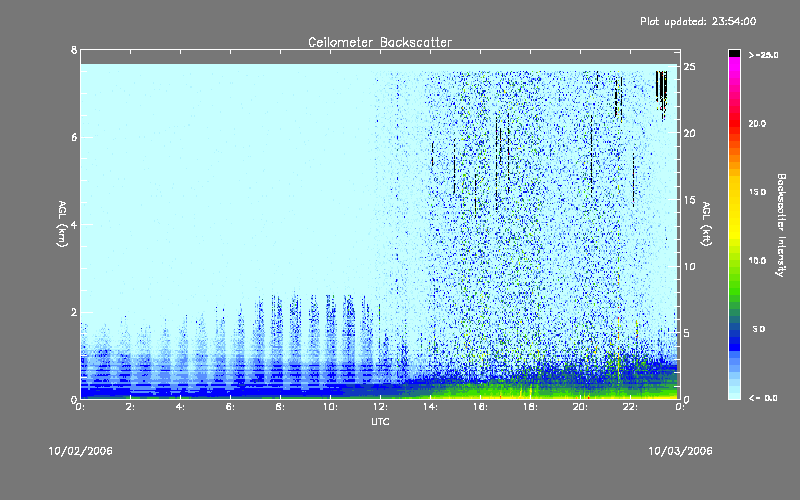Click the 'Plot updated: 23:54:00' timestamp
Screen dimensions: 800x500
698,21
